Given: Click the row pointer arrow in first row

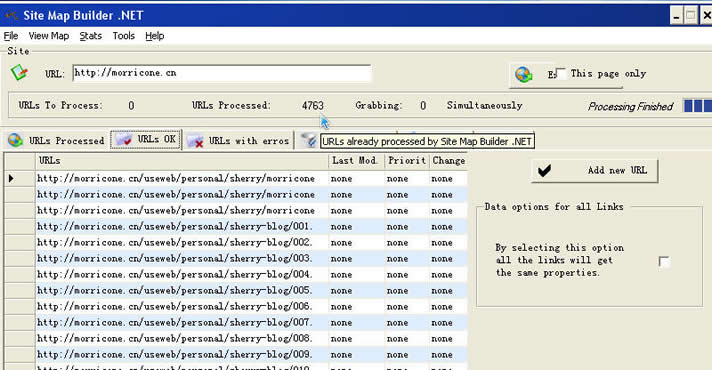Looking at the screenshot, I should (x=11, y=178).
